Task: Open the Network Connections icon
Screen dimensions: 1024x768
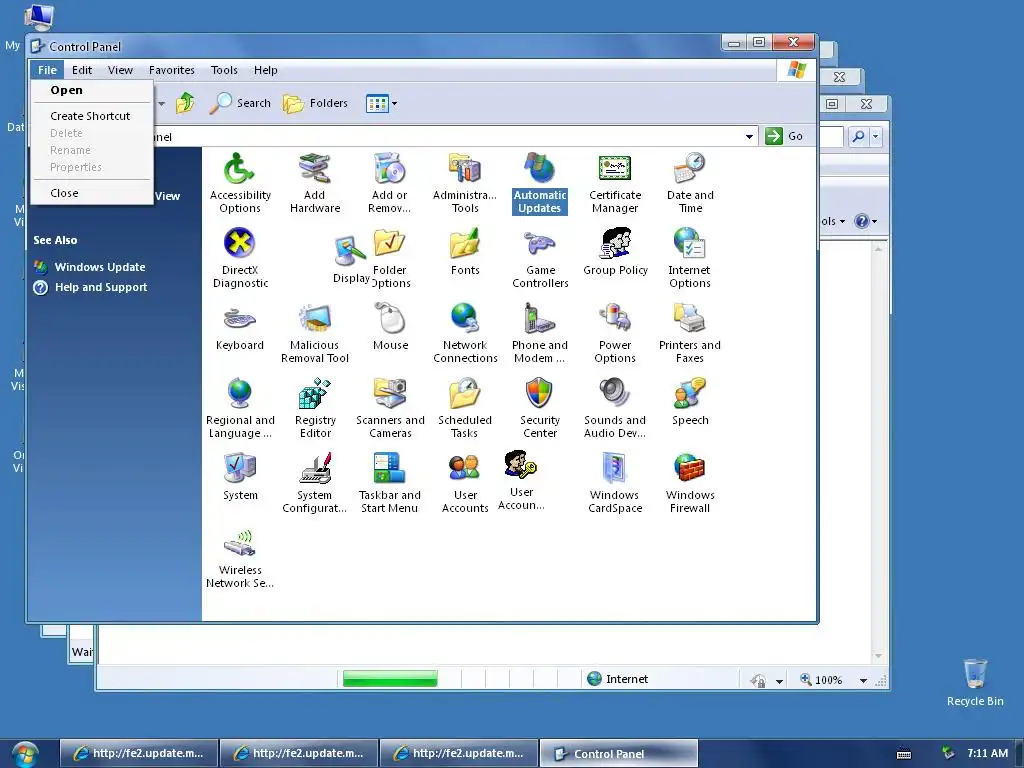Action: pyautogui.click(x=465, y=333)
